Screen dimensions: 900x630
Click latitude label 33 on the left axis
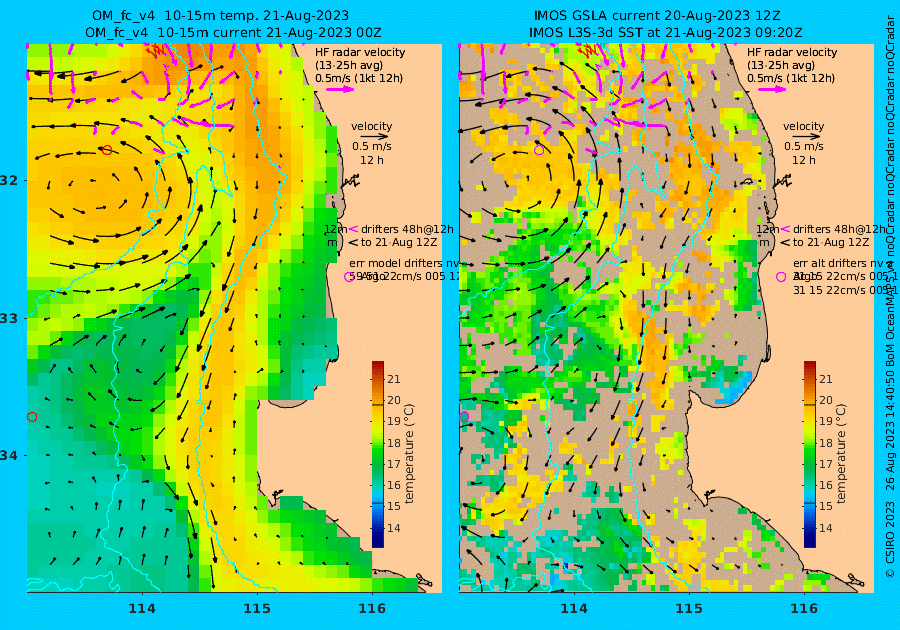9,318
